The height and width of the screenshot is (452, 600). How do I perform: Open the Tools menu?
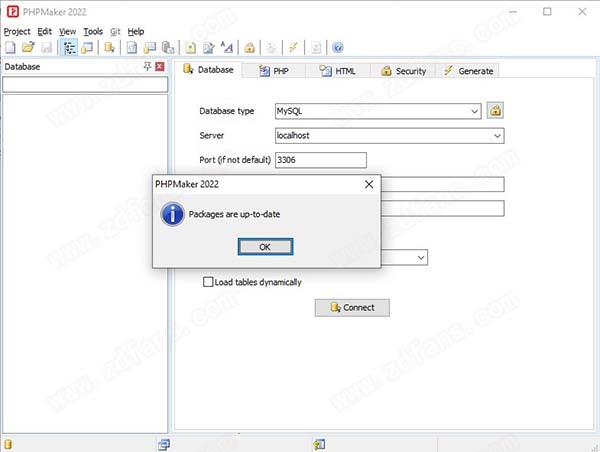(x=93, y=31)
